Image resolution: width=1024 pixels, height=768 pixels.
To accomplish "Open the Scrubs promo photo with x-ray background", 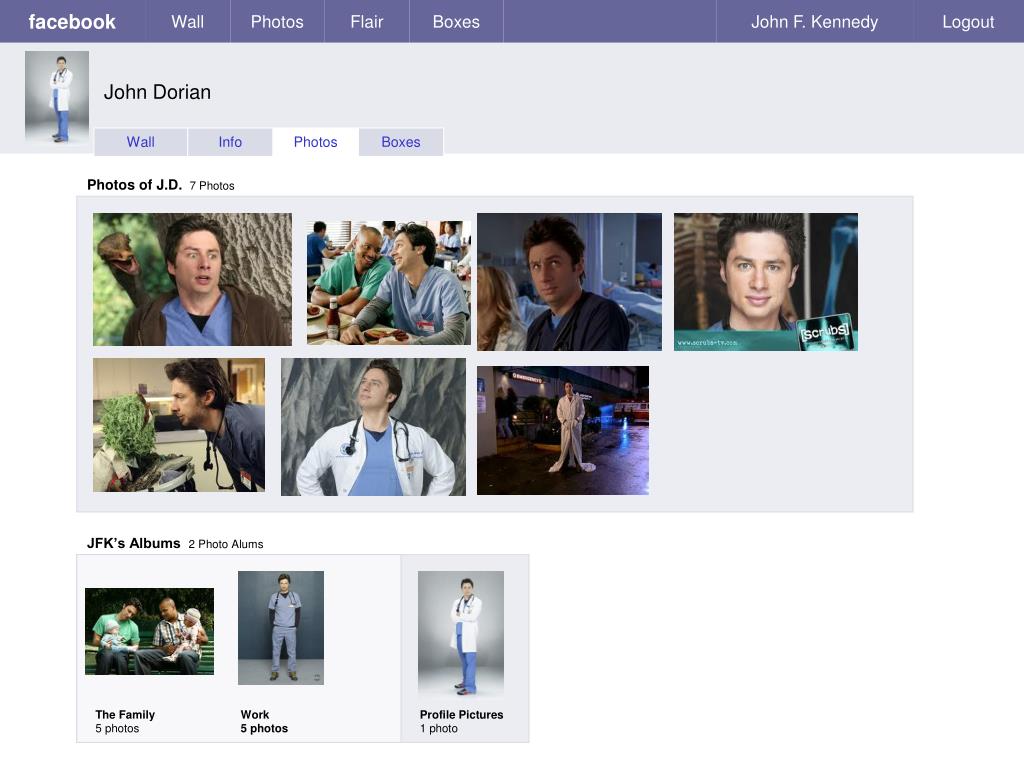I will [x=766, y=281].
